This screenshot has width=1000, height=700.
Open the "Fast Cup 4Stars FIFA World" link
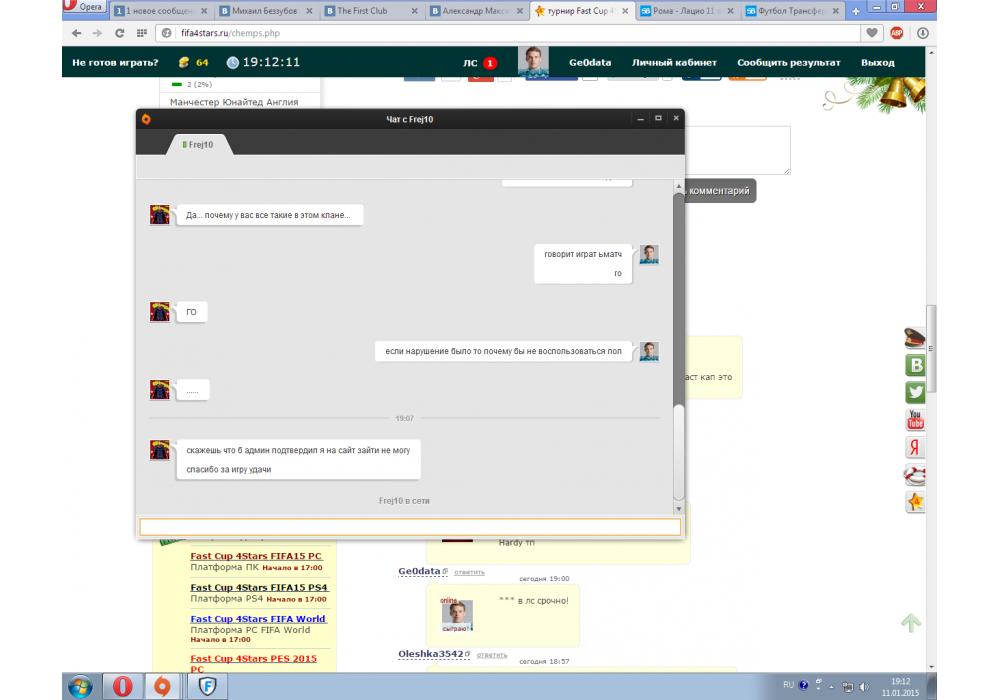[x=258, y=619]
